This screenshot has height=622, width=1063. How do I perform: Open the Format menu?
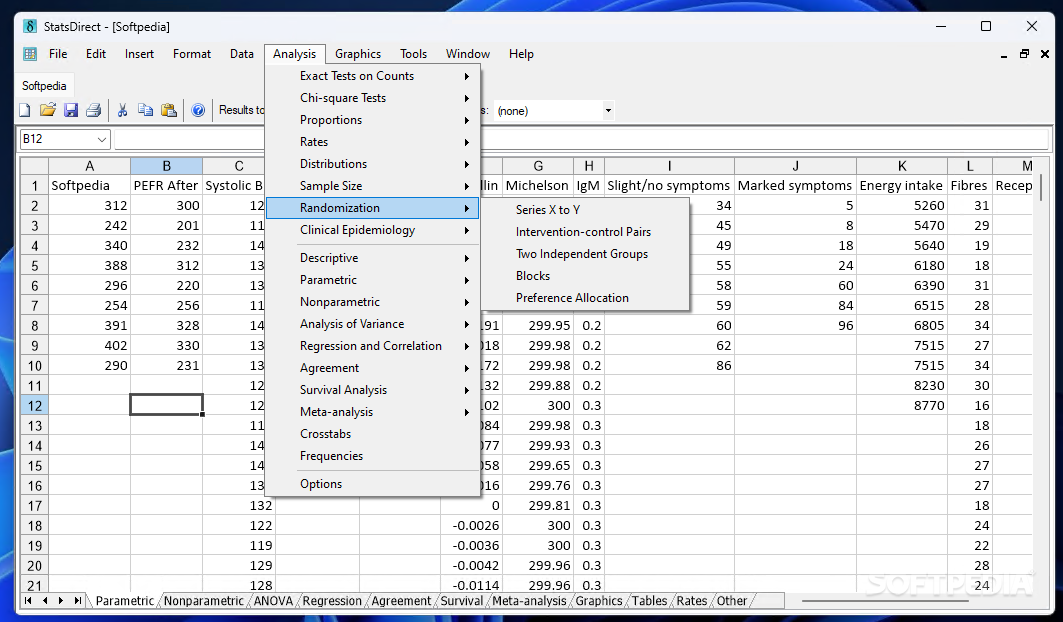[x=192, y=54]
